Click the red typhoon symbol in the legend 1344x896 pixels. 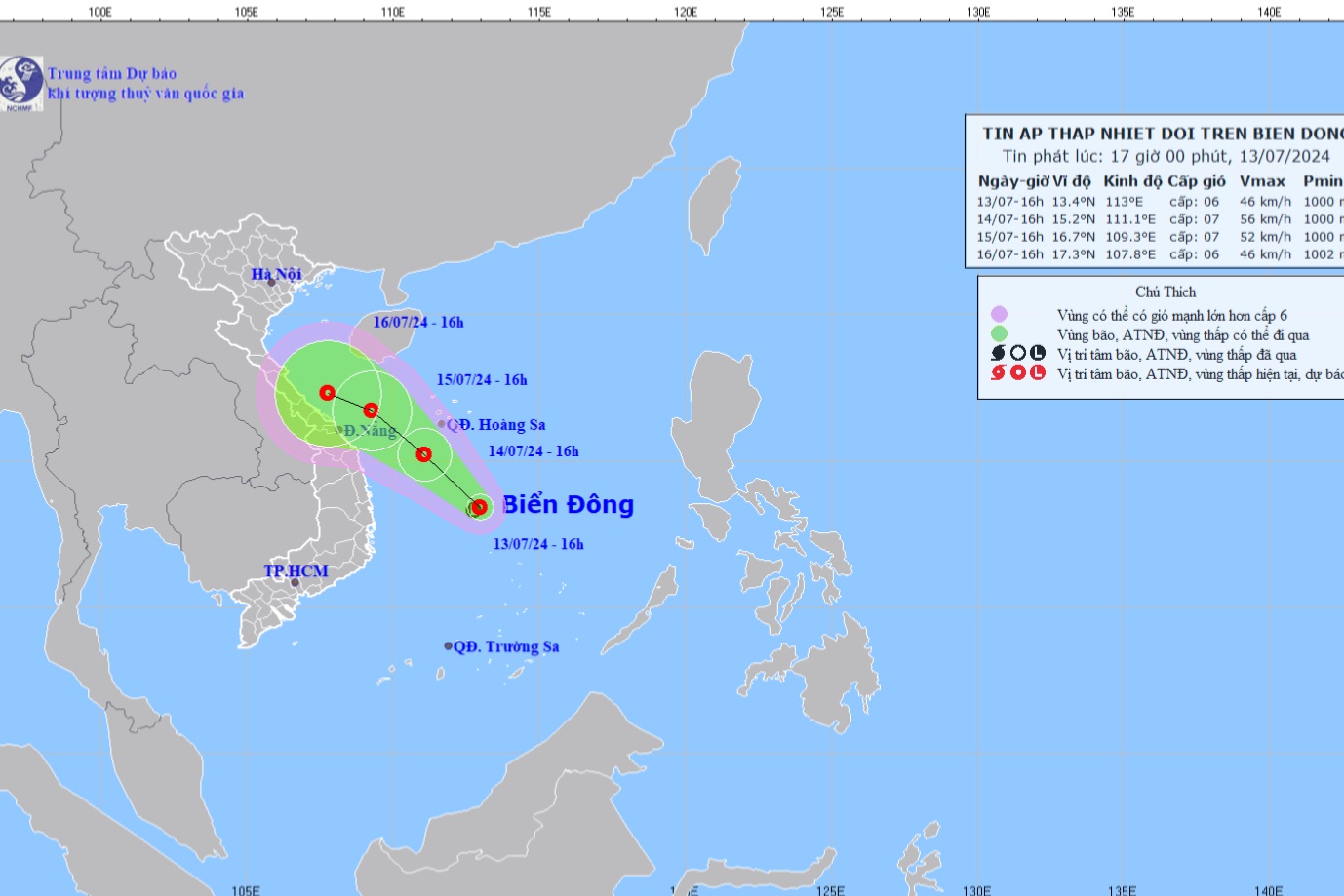[x=999, y=372]
